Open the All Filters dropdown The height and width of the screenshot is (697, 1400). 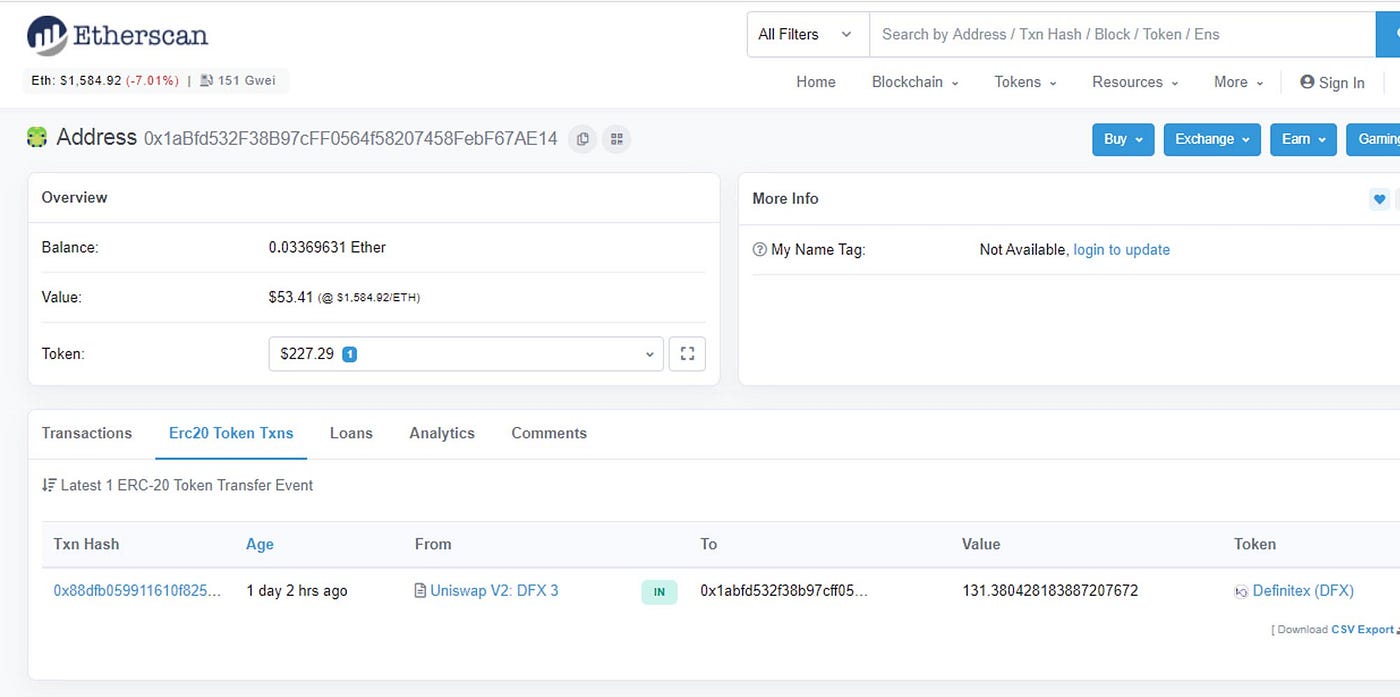pyautogui.click(x=808, y=34)
